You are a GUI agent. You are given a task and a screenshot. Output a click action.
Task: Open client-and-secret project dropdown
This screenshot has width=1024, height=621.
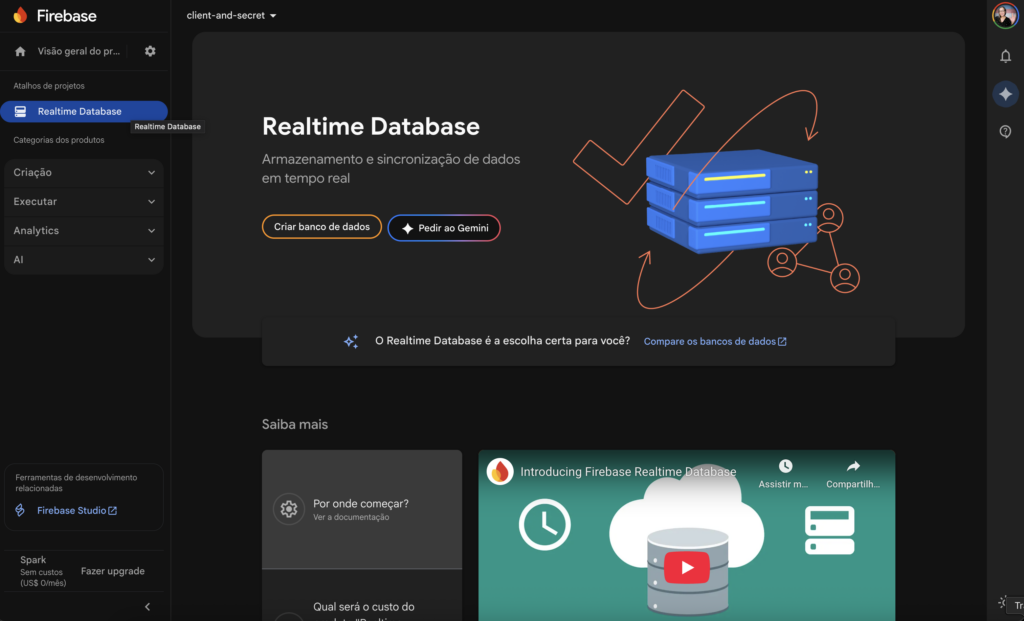231,16
